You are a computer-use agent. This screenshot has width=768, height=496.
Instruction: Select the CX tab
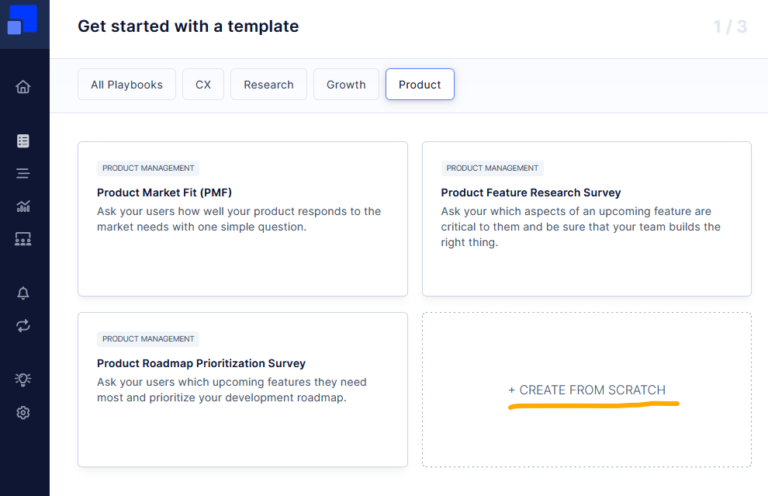[203, 85]
